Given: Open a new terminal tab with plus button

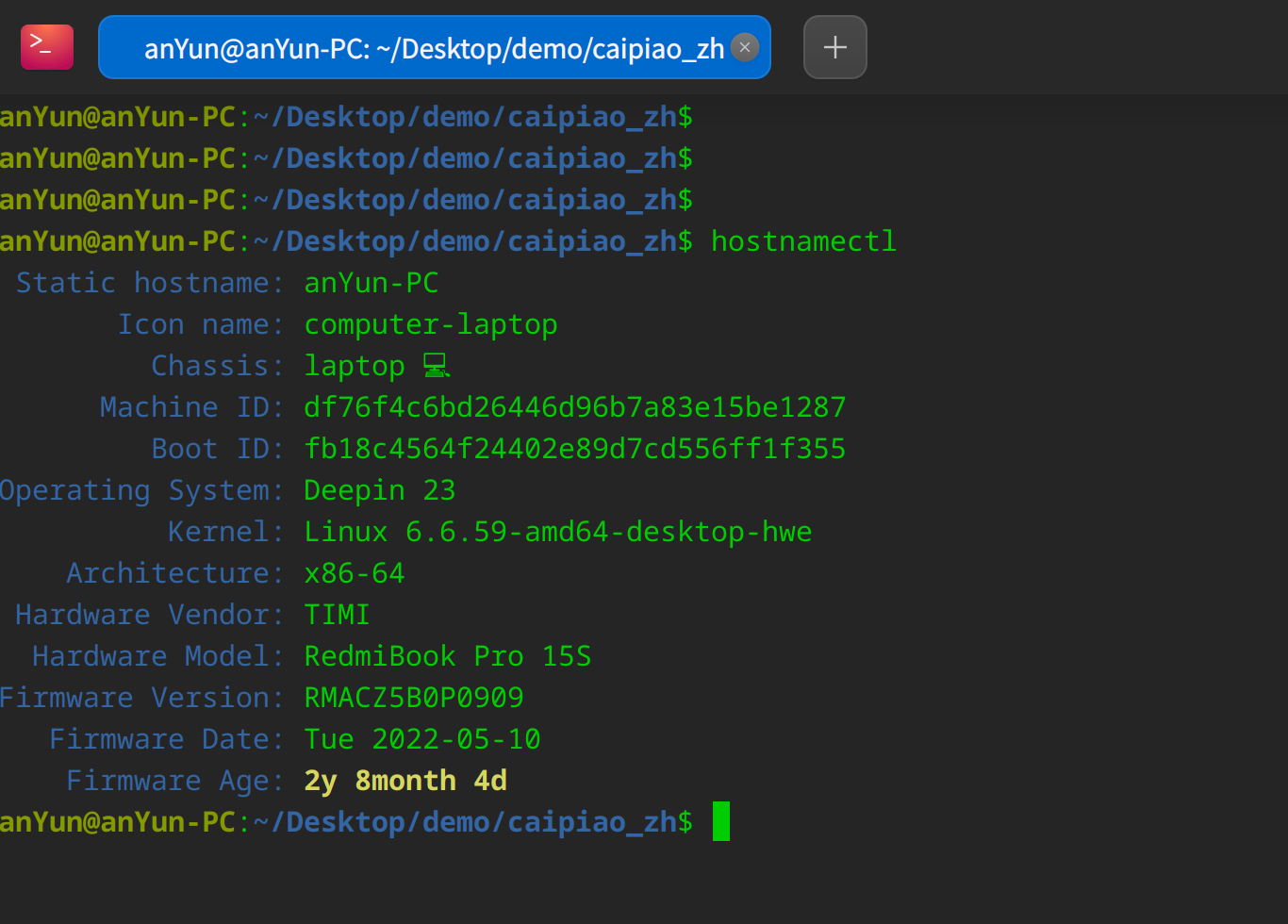Looking at the screenshot, I should [x=835, y=47].
